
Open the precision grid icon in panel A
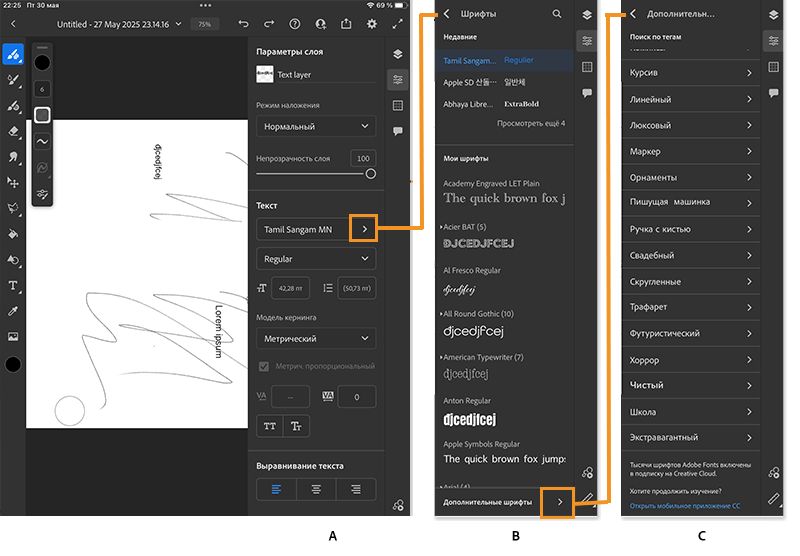pos(397,106)
